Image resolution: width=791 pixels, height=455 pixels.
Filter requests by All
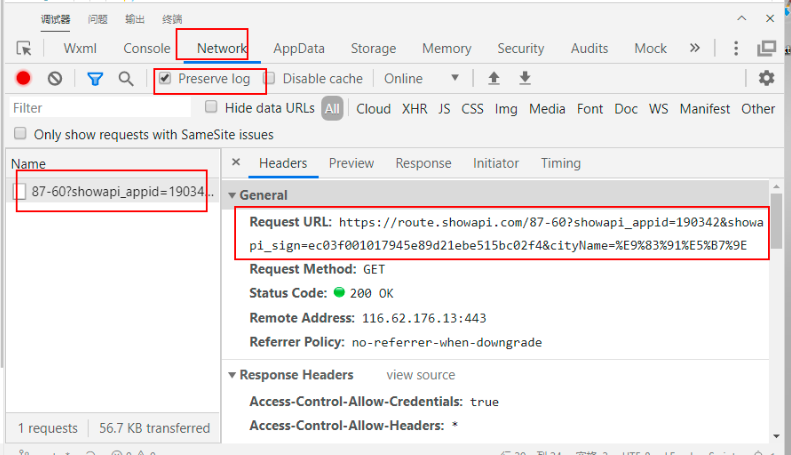[332, 108]
